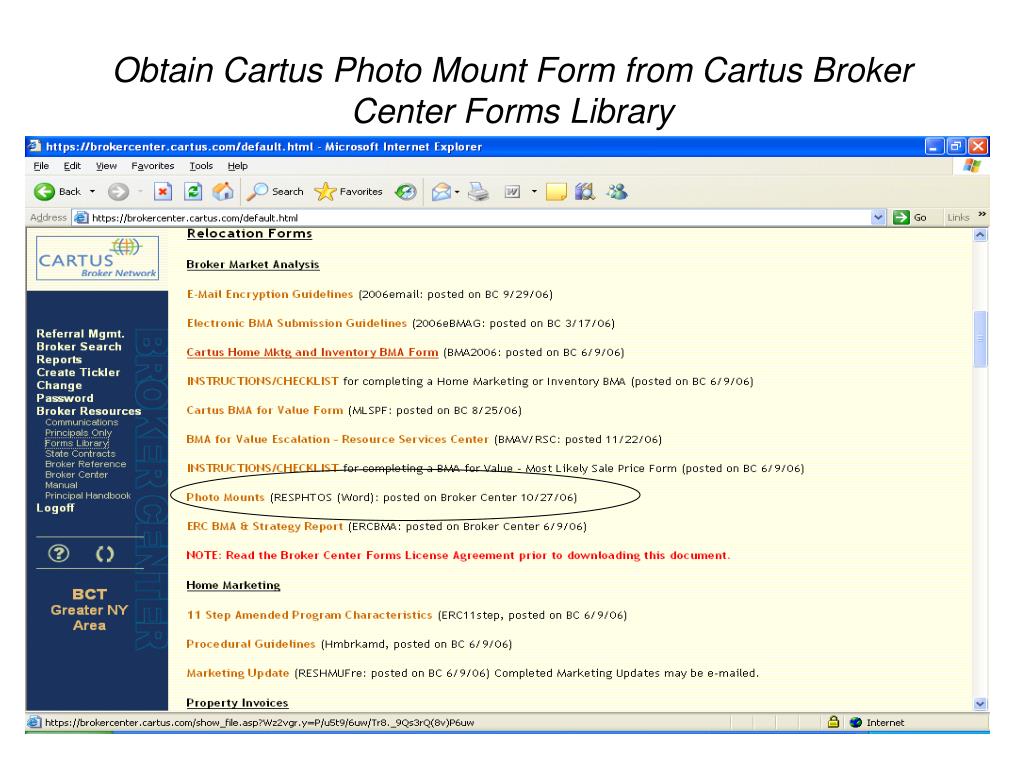Screen dimensions: 1024x768
Task: Click Reports in sidebar
Action: (59, 359)
